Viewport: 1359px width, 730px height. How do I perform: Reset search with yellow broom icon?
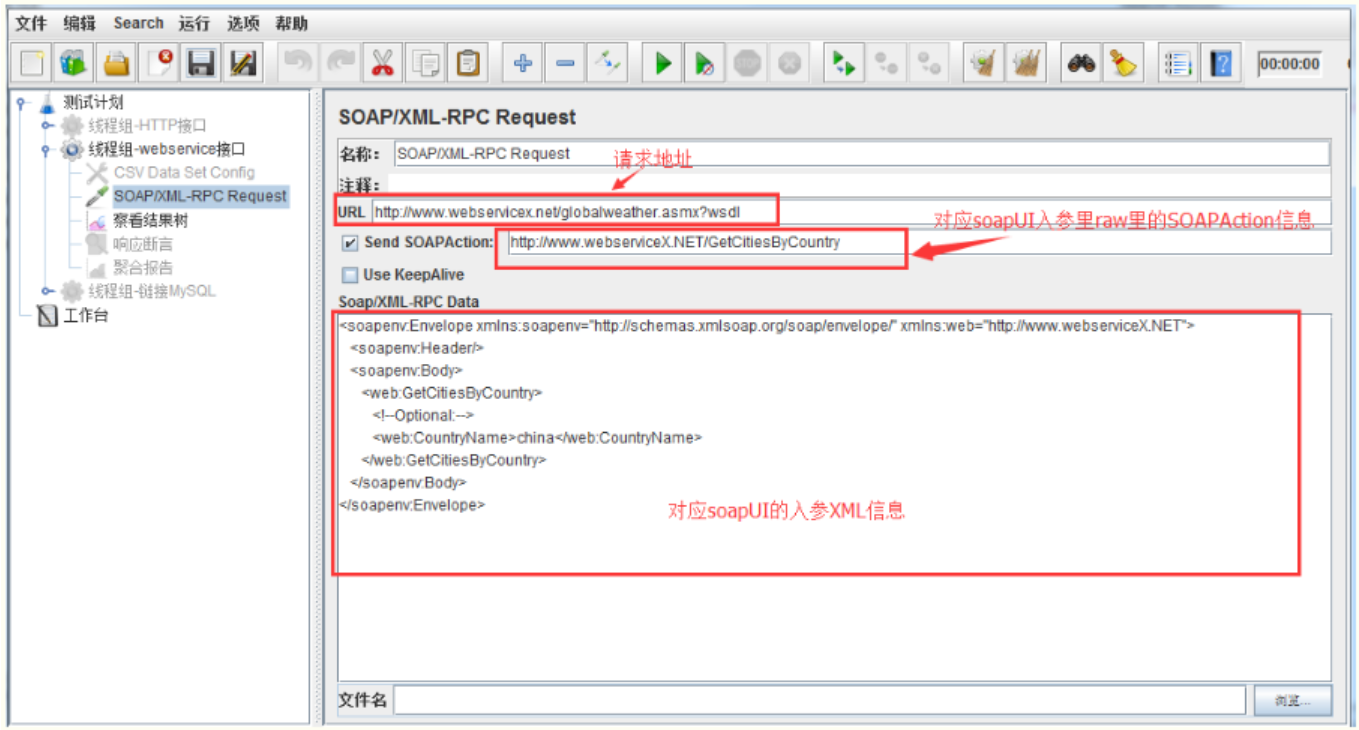click(x=1124, y=64)
